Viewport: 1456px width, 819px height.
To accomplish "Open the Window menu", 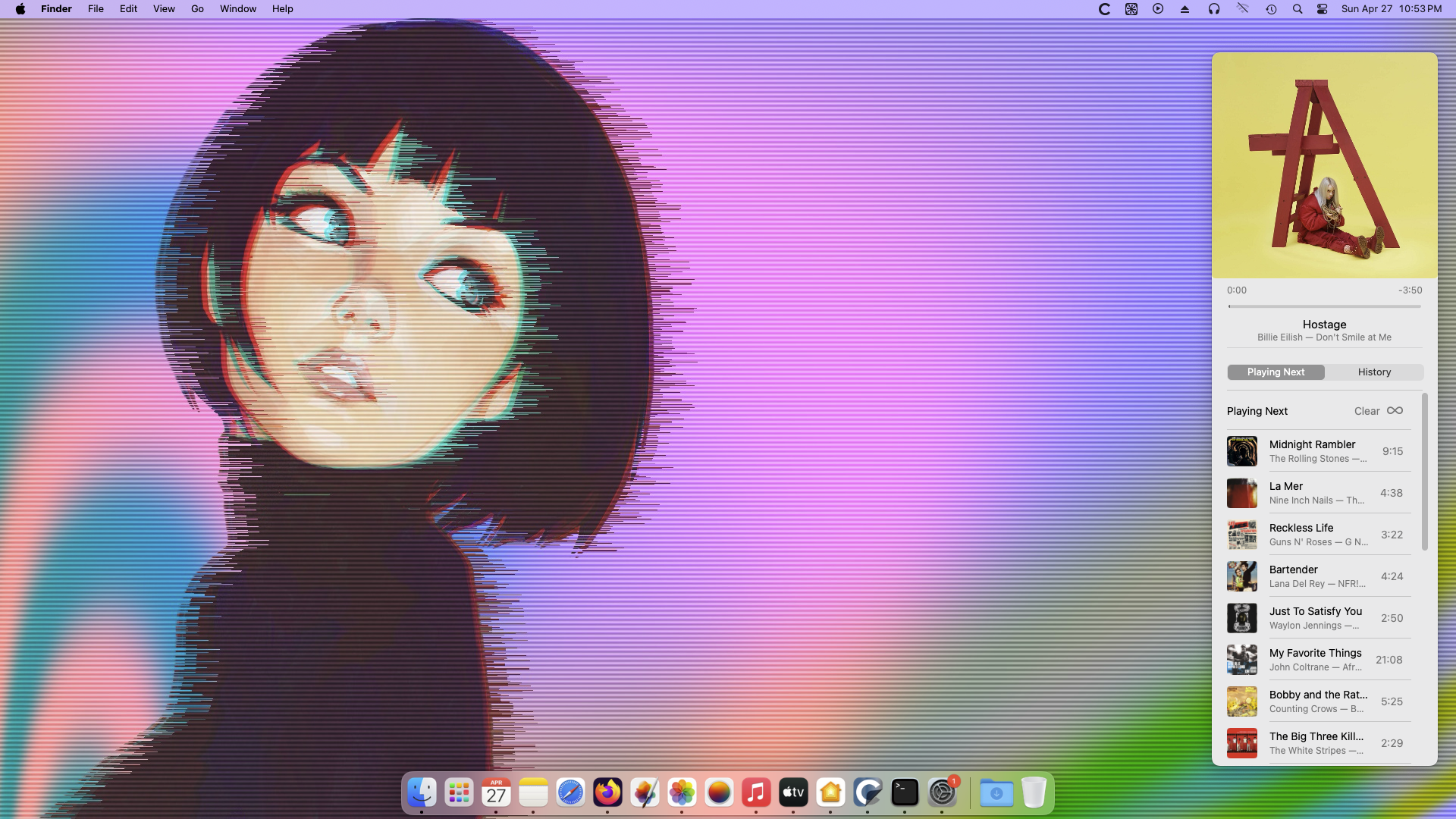I will click(x=237, y=9).
